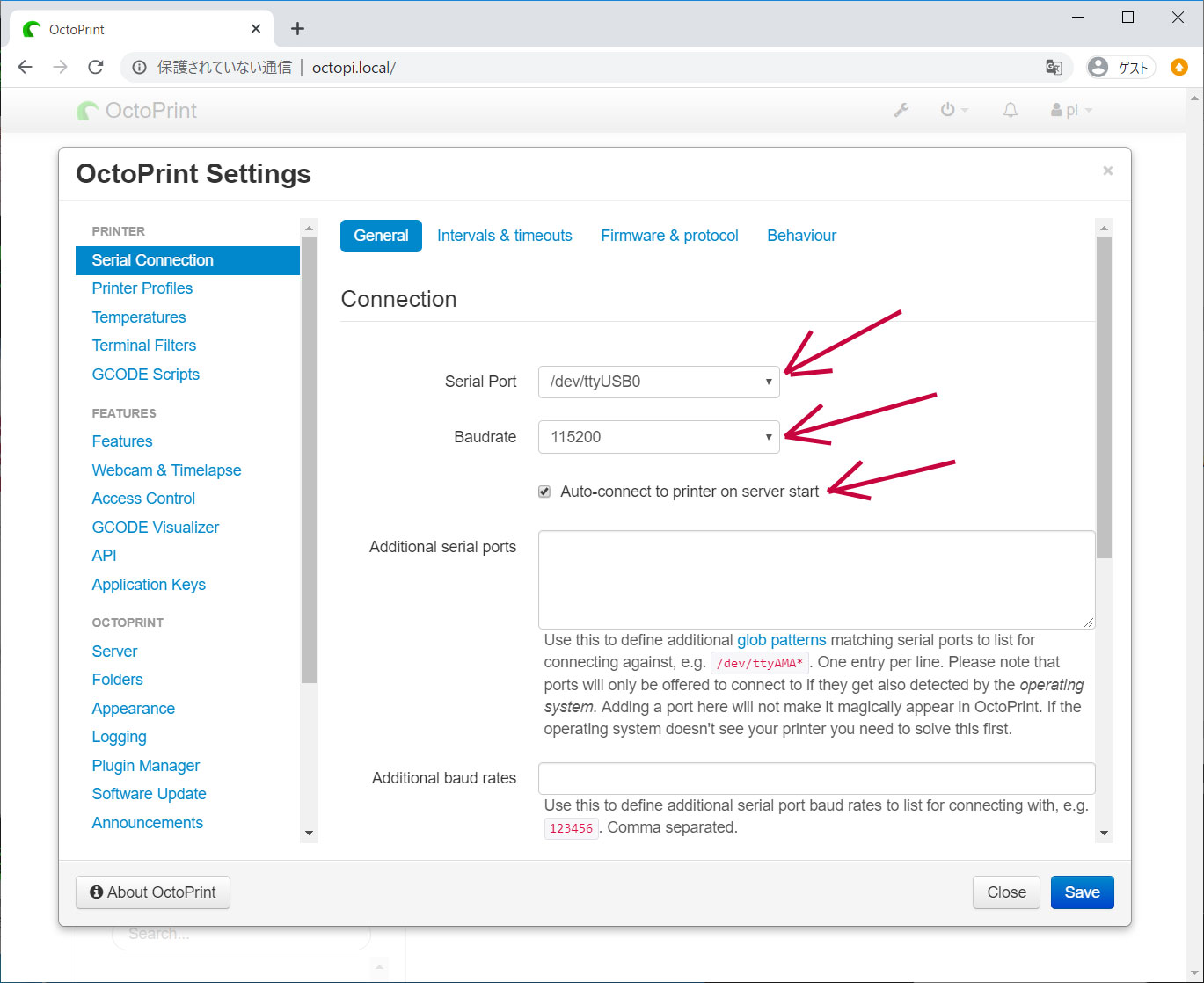Switch to Firmware & protocol tab
This screenshot has width=1204, height=983.
tap(669, 236)
